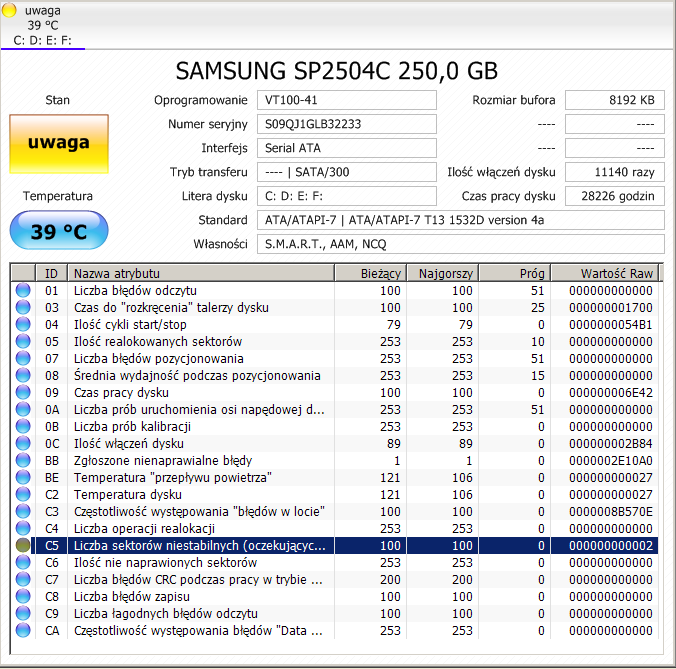Select 'Czas pracy dysku' attribute row 09

(x=335, y=392)
